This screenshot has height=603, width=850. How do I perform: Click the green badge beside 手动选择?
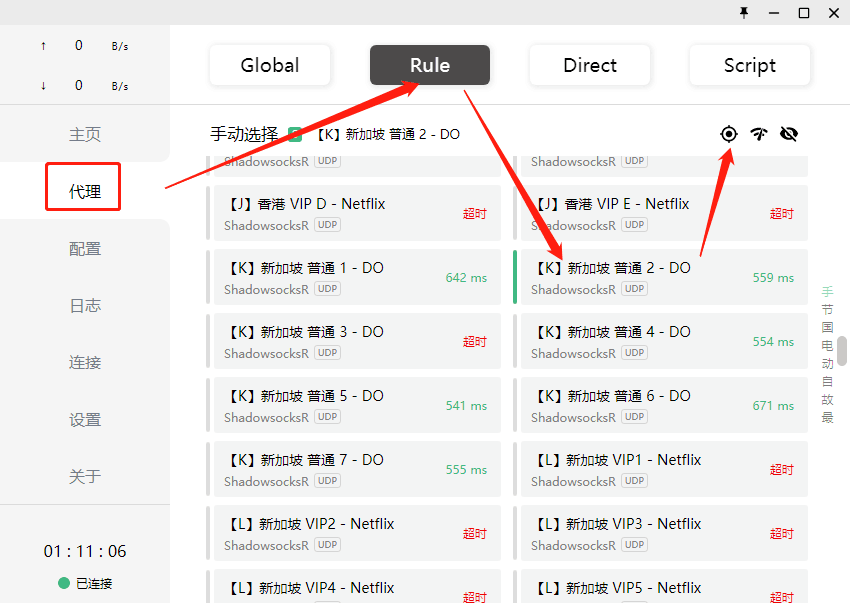coord(295,134)
